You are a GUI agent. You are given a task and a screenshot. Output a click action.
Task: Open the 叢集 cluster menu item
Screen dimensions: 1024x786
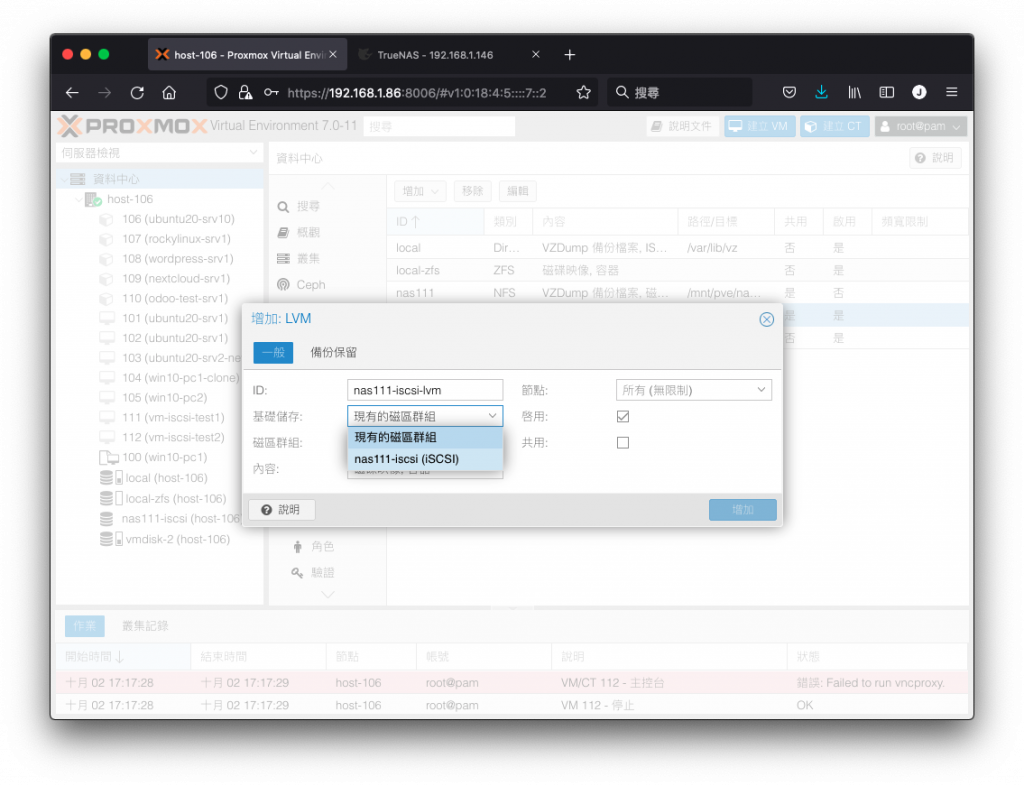click(x=308, y=259)
